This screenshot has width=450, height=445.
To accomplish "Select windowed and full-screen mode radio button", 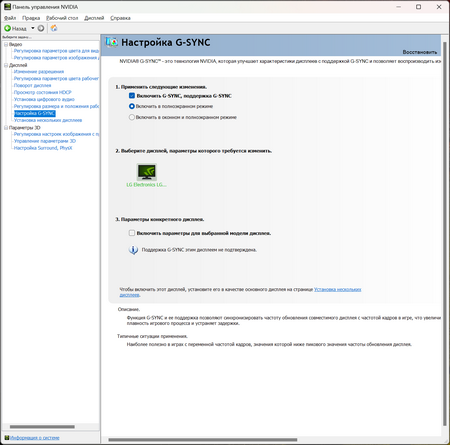I will 132,117.
